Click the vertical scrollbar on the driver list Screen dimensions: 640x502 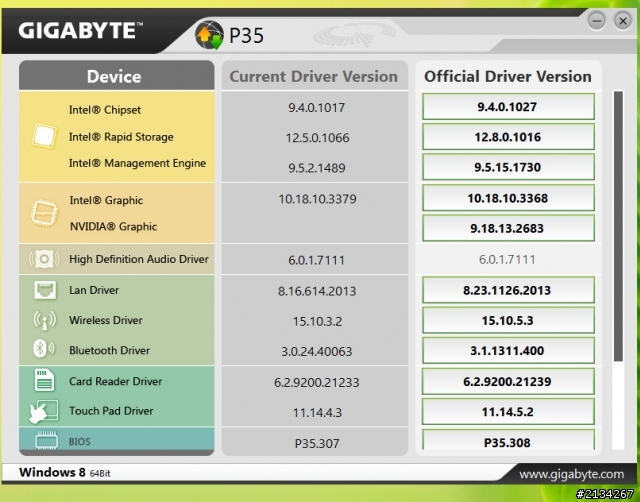click(618, 226)
